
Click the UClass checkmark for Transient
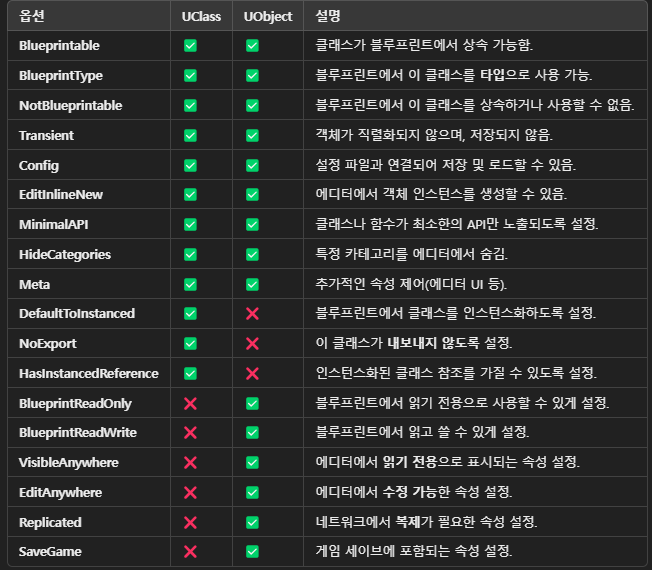(x=190, y=136)
